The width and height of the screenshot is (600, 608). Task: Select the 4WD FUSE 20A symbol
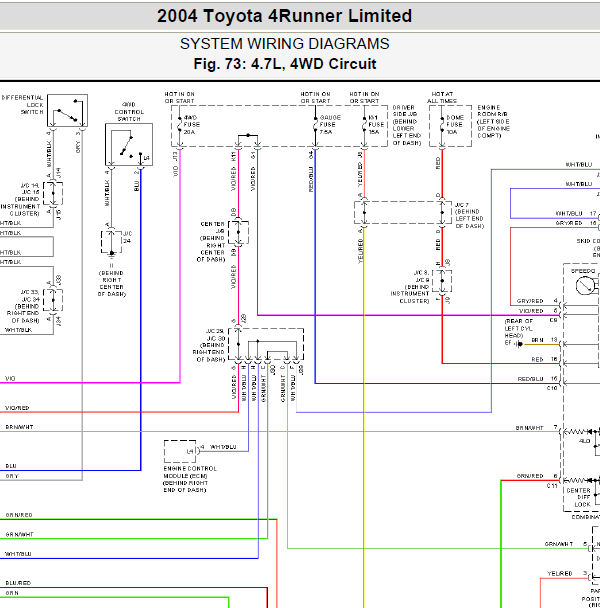pyautogui.click(x=180, y=124)
